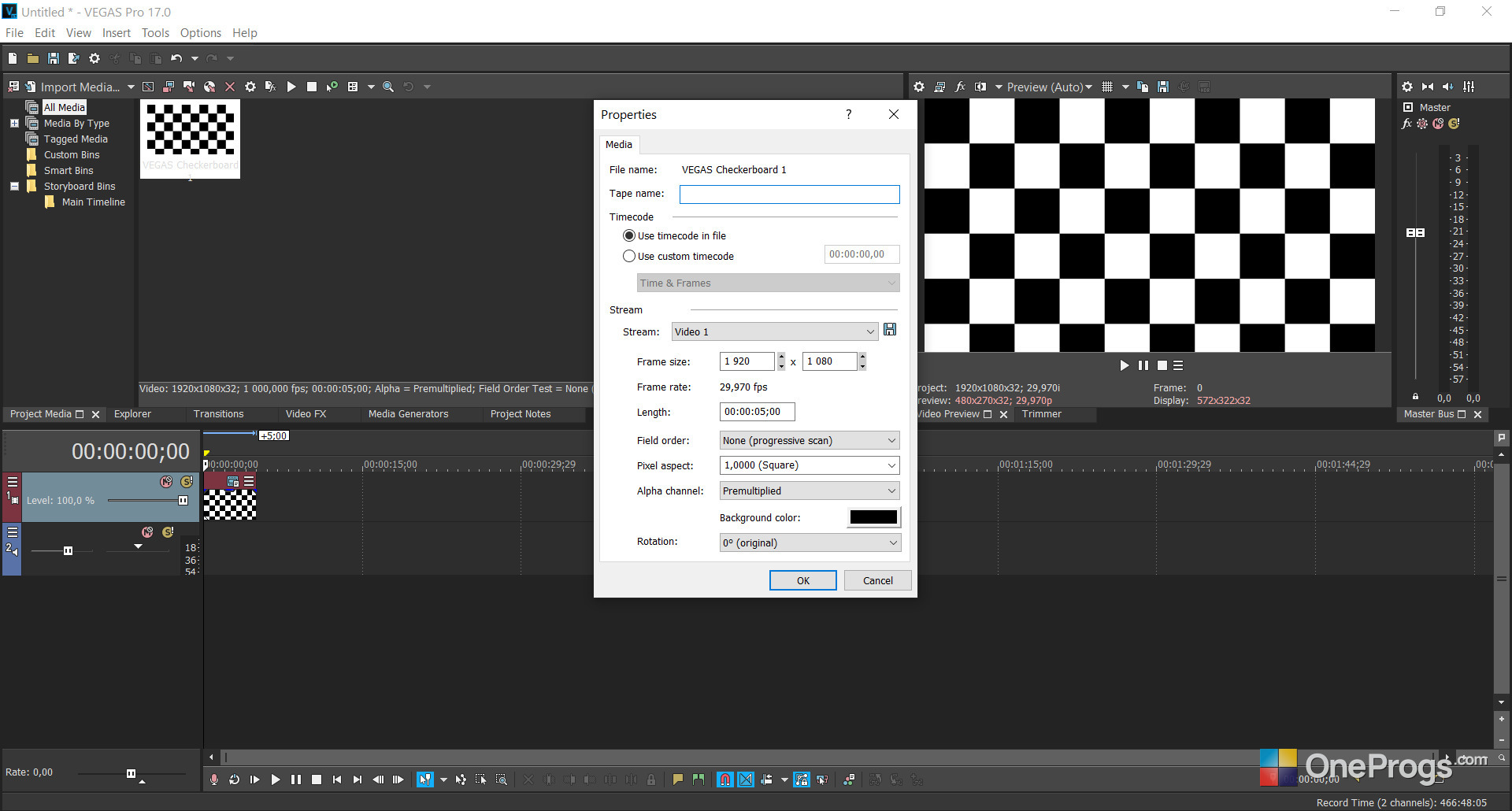Solo the Master bus
Image resolution: width=1512 pixels, height=811 pixels.
point(1454,124)
